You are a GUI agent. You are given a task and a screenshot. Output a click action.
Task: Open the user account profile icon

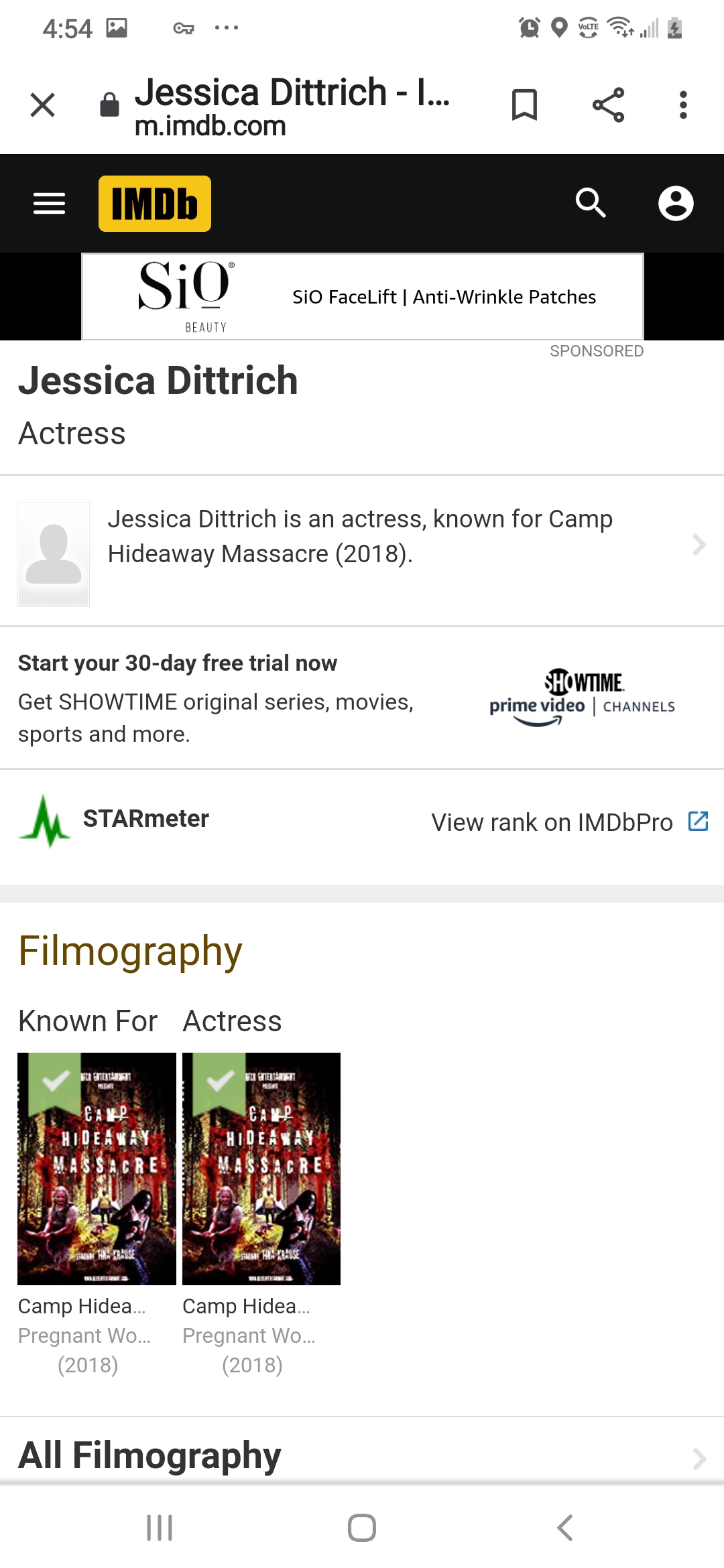(x=675, y=203)
